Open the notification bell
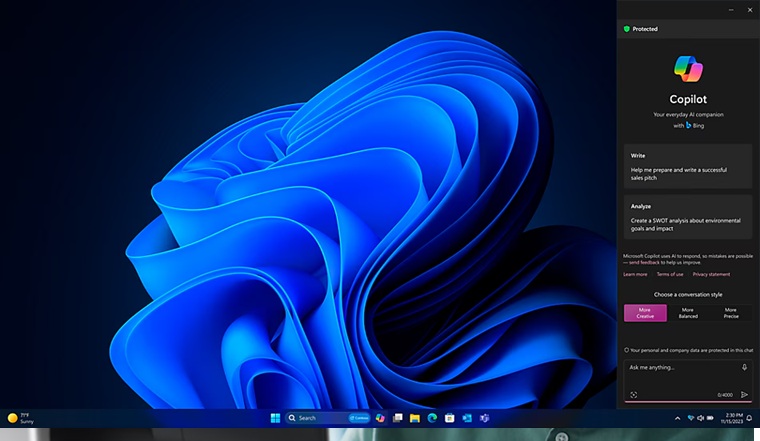 (749, 418)
